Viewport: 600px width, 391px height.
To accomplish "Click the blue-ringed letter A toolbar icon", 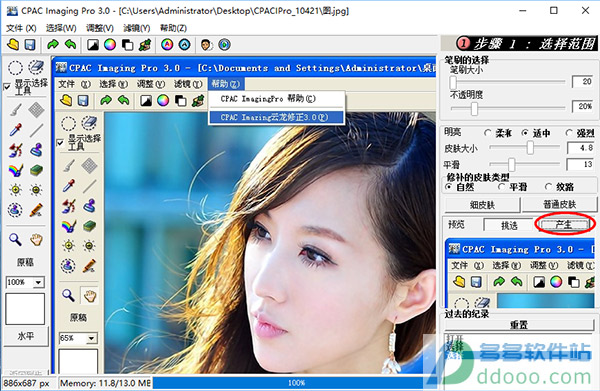I will 185,45.
